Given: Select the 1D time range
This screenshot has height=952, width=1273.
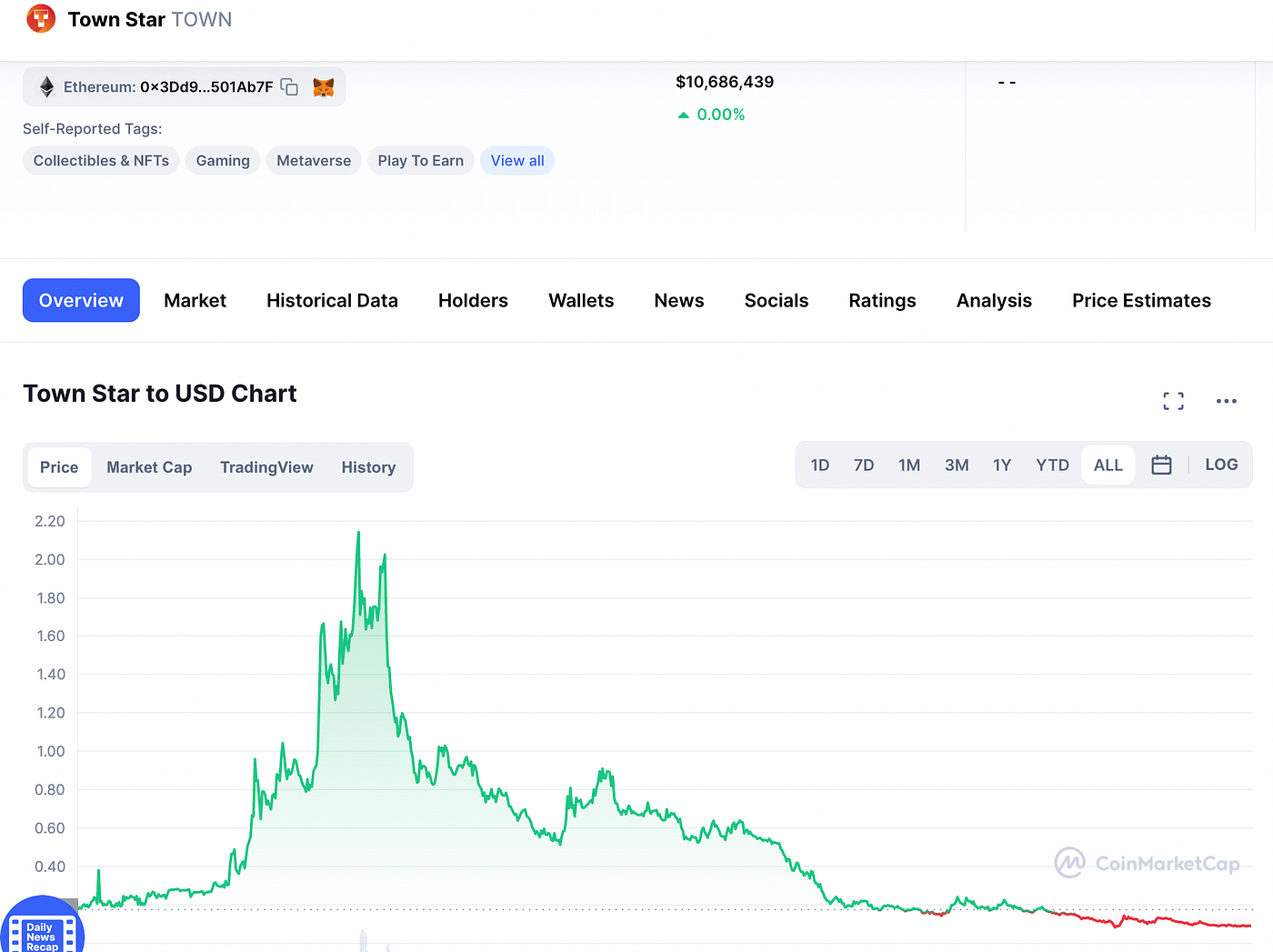Looking at the screenshot, I should click(x=820, y=465).
